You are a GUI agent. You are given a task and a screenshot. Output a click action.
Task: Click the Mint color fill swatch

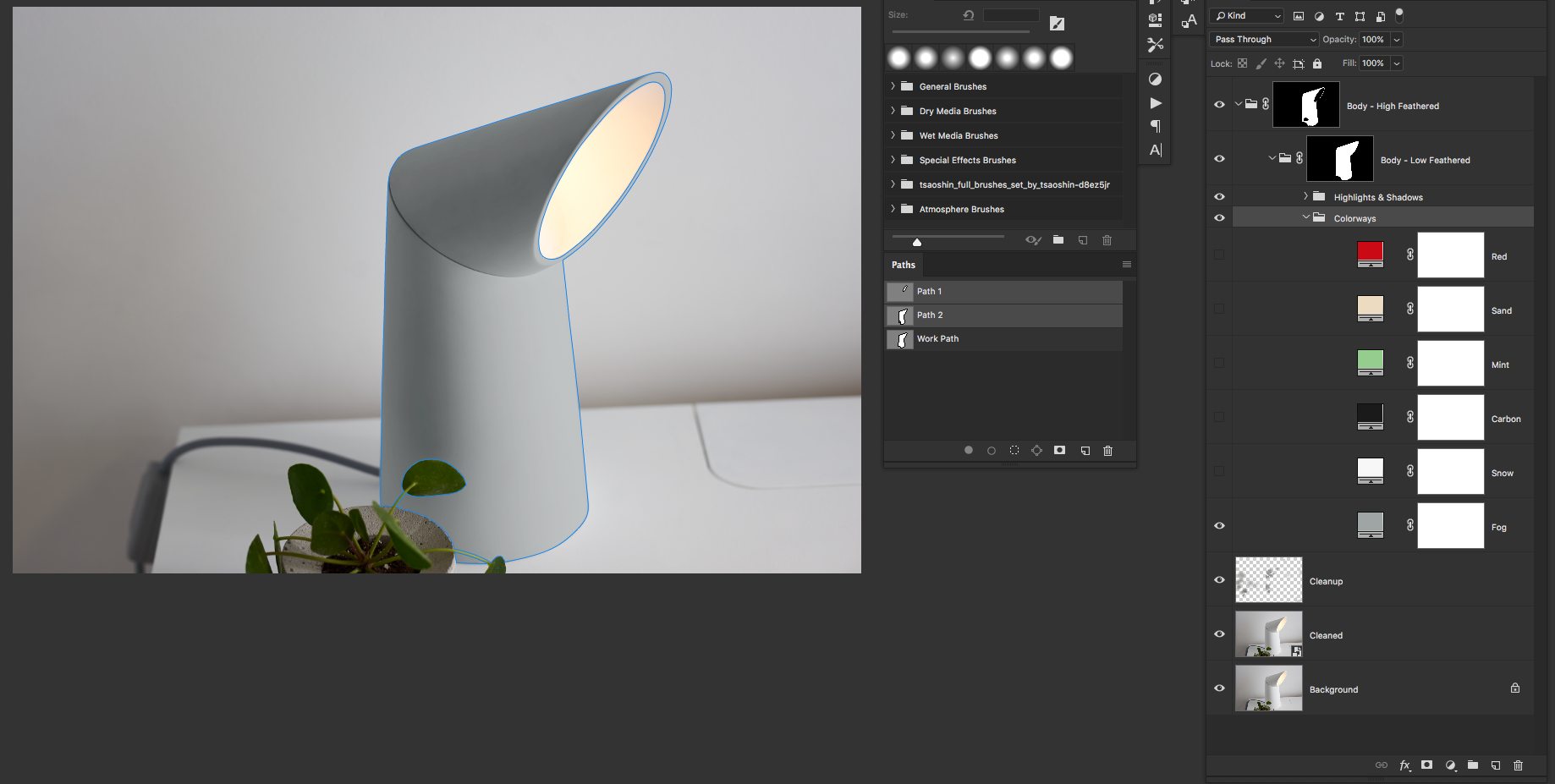coord(1370,363)
